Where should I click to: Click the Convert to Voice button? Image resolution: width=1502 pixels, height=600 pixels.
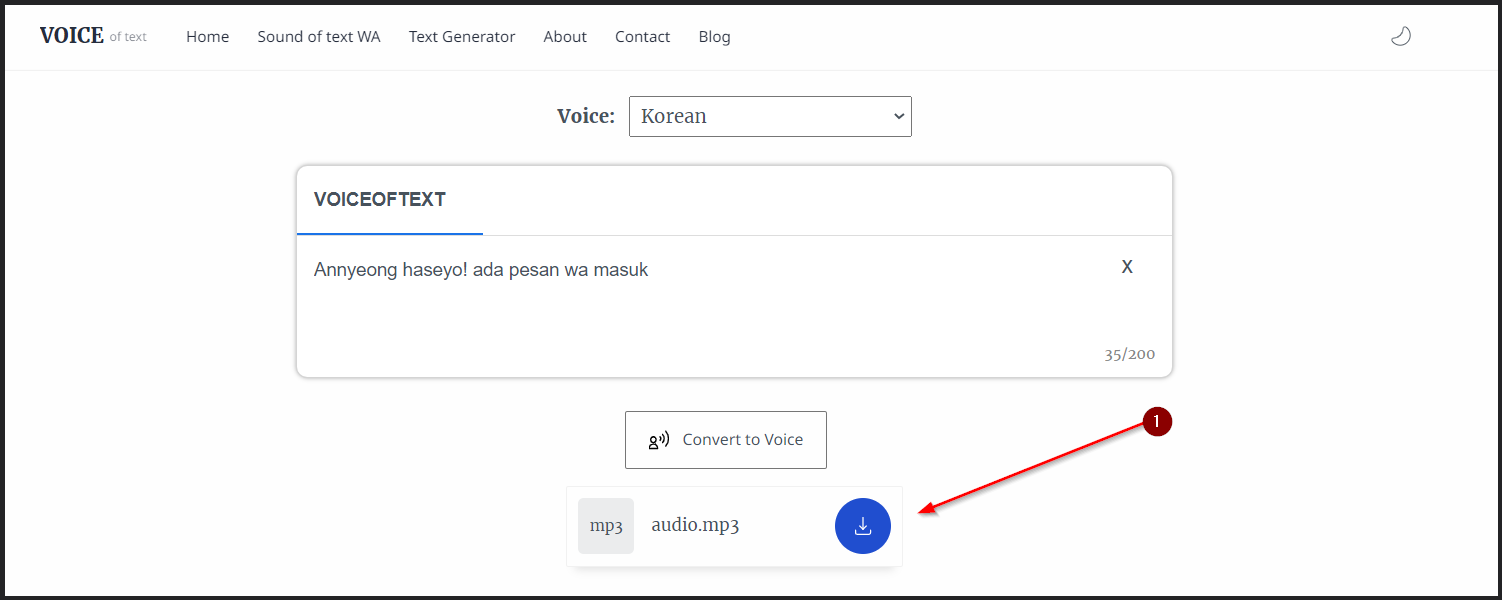pyautogui.click(x=725, y=439)
